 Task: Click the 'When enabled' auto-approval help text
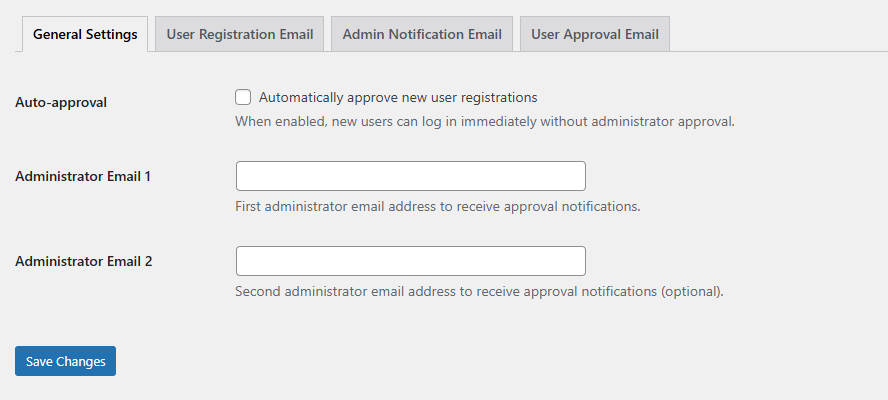coord(484,122)
